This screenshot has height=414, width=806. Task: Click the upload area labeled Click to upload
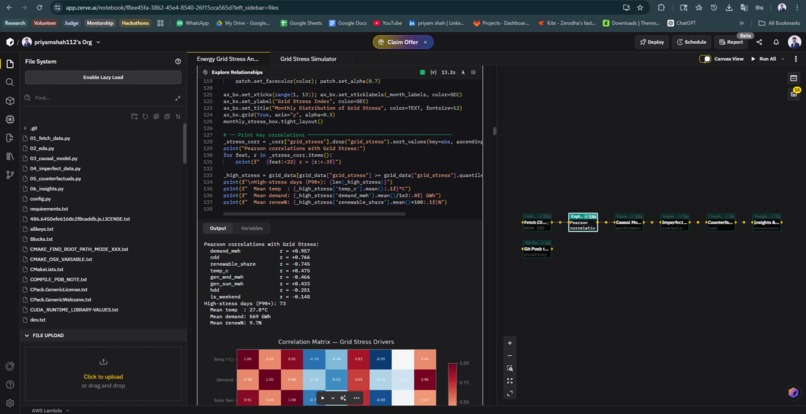103,374
